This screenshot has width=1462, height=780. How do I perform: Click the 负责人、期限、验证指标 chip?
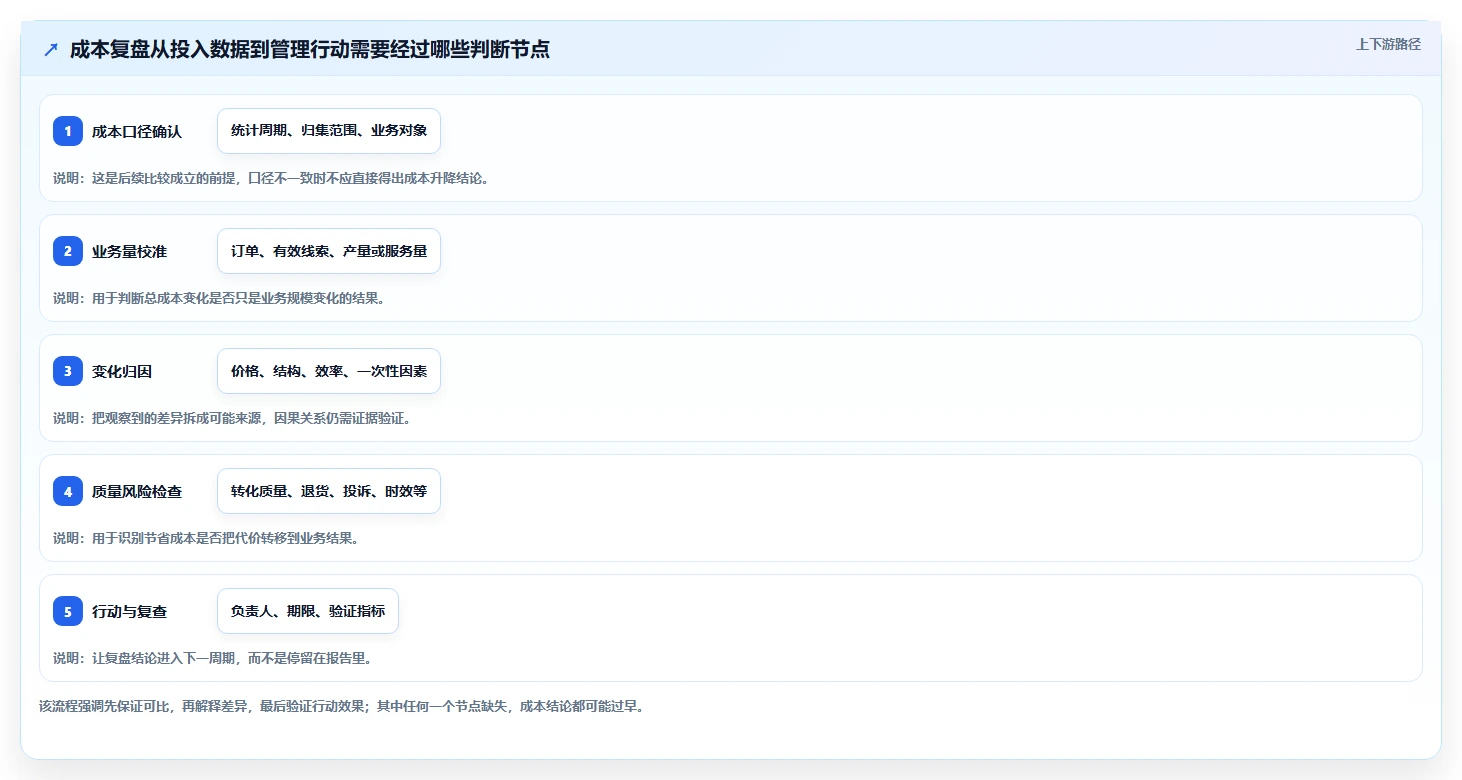pos(308,611)
